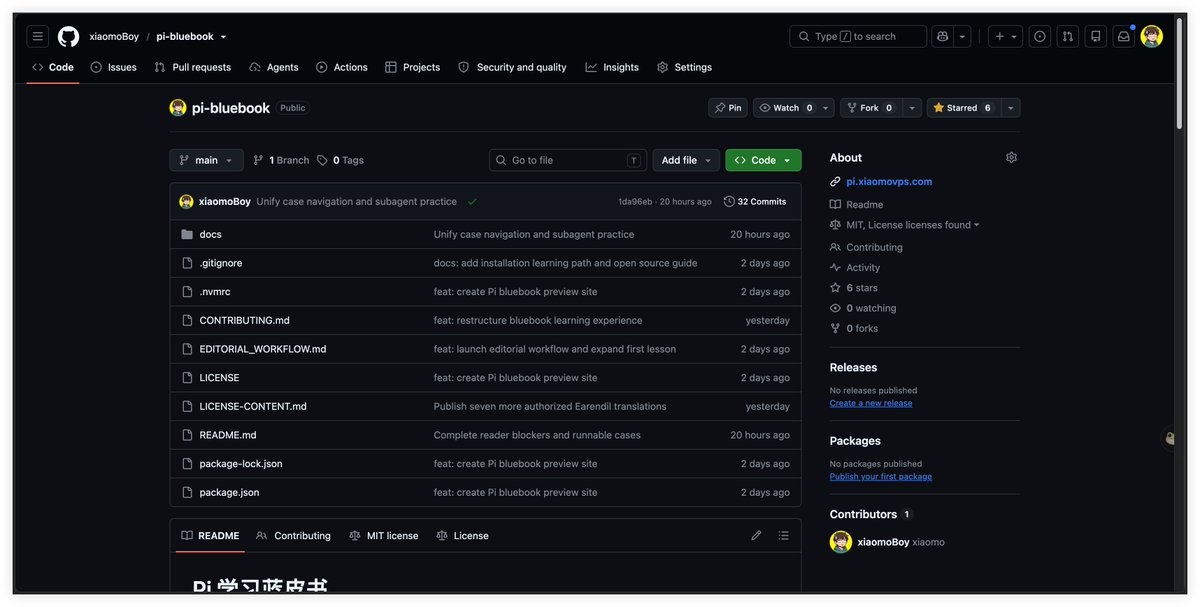Expand the main branch selector

(207, 160)
